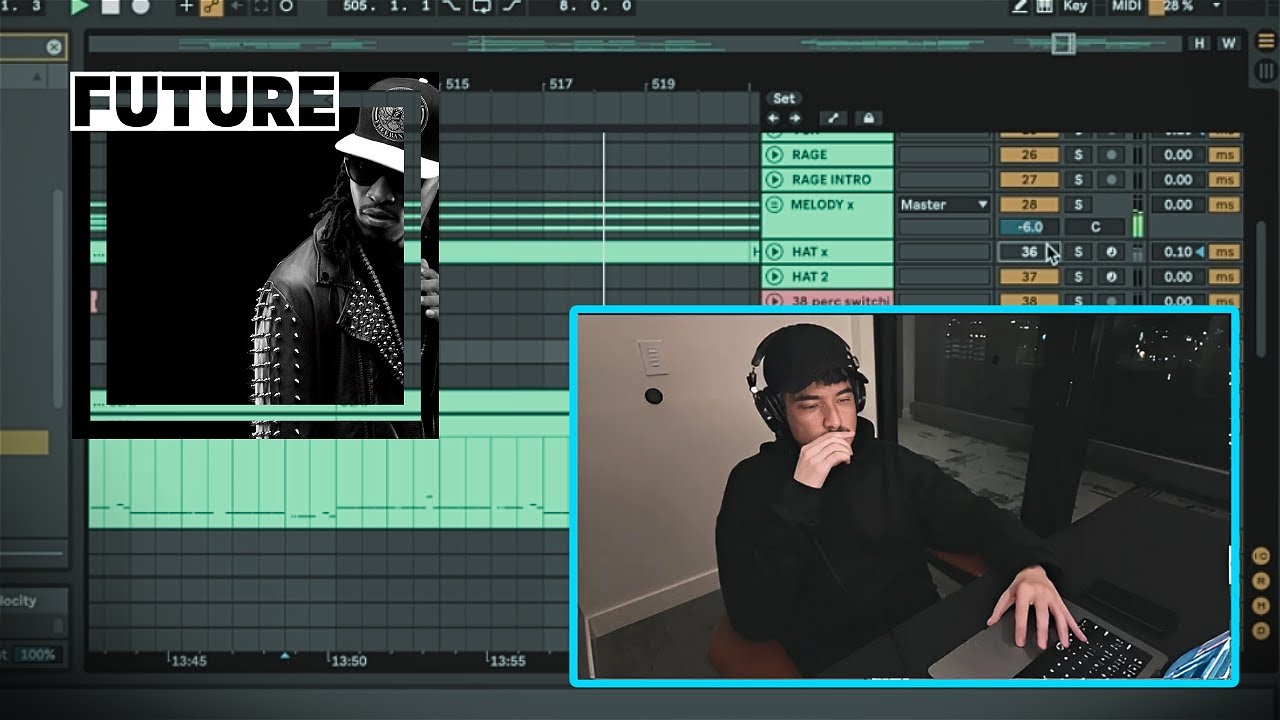The image size is (1280, 720).
Task: Unfold the 38 perc switch track
Action: (773, 300)
